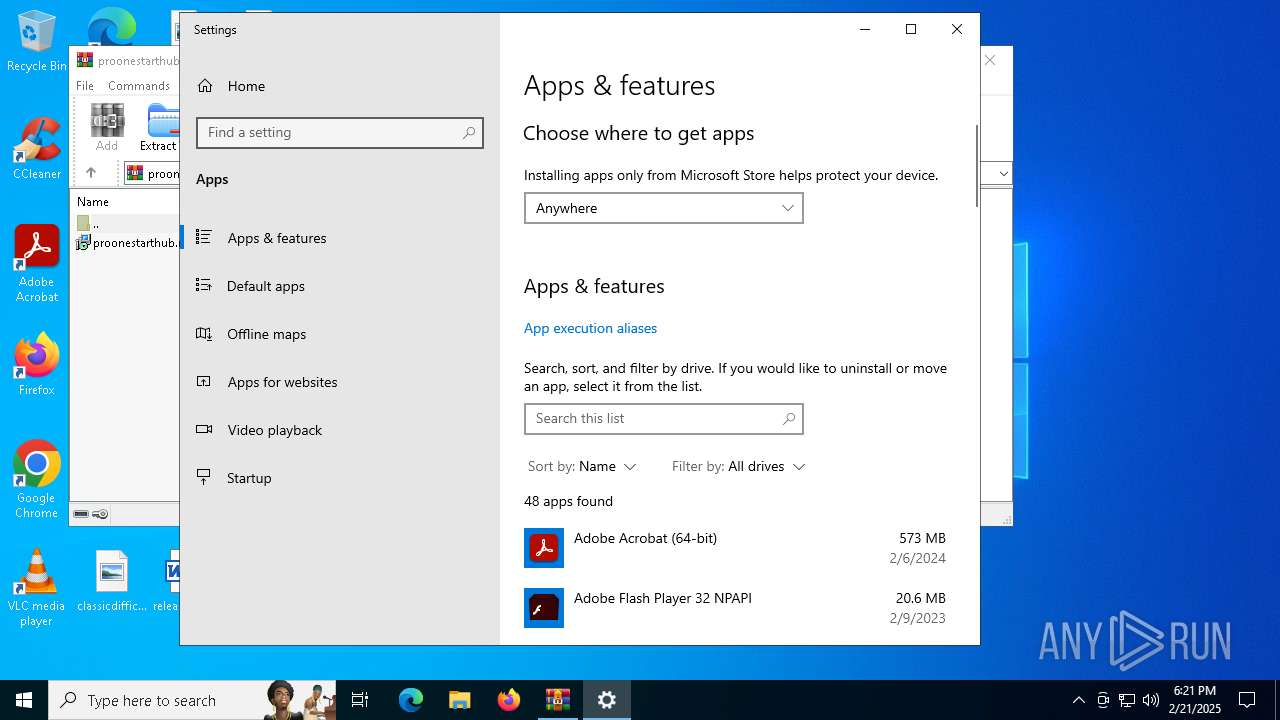This screenshot has width=1280, height=720.
Task: Click the taskbar search box
Action: [192, 700]
